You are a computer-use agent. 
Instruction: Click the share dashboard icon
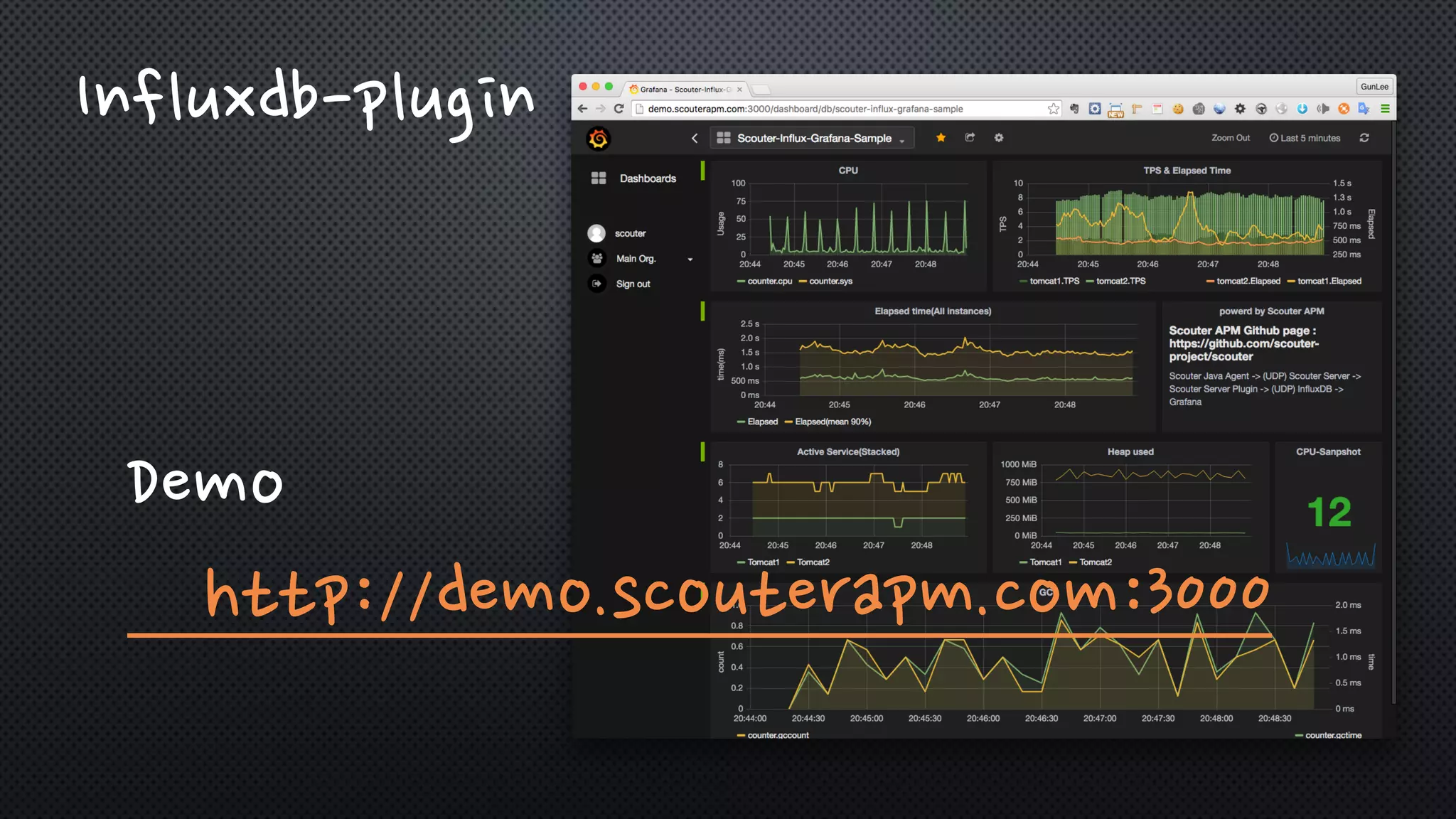[x=970, y=138]
